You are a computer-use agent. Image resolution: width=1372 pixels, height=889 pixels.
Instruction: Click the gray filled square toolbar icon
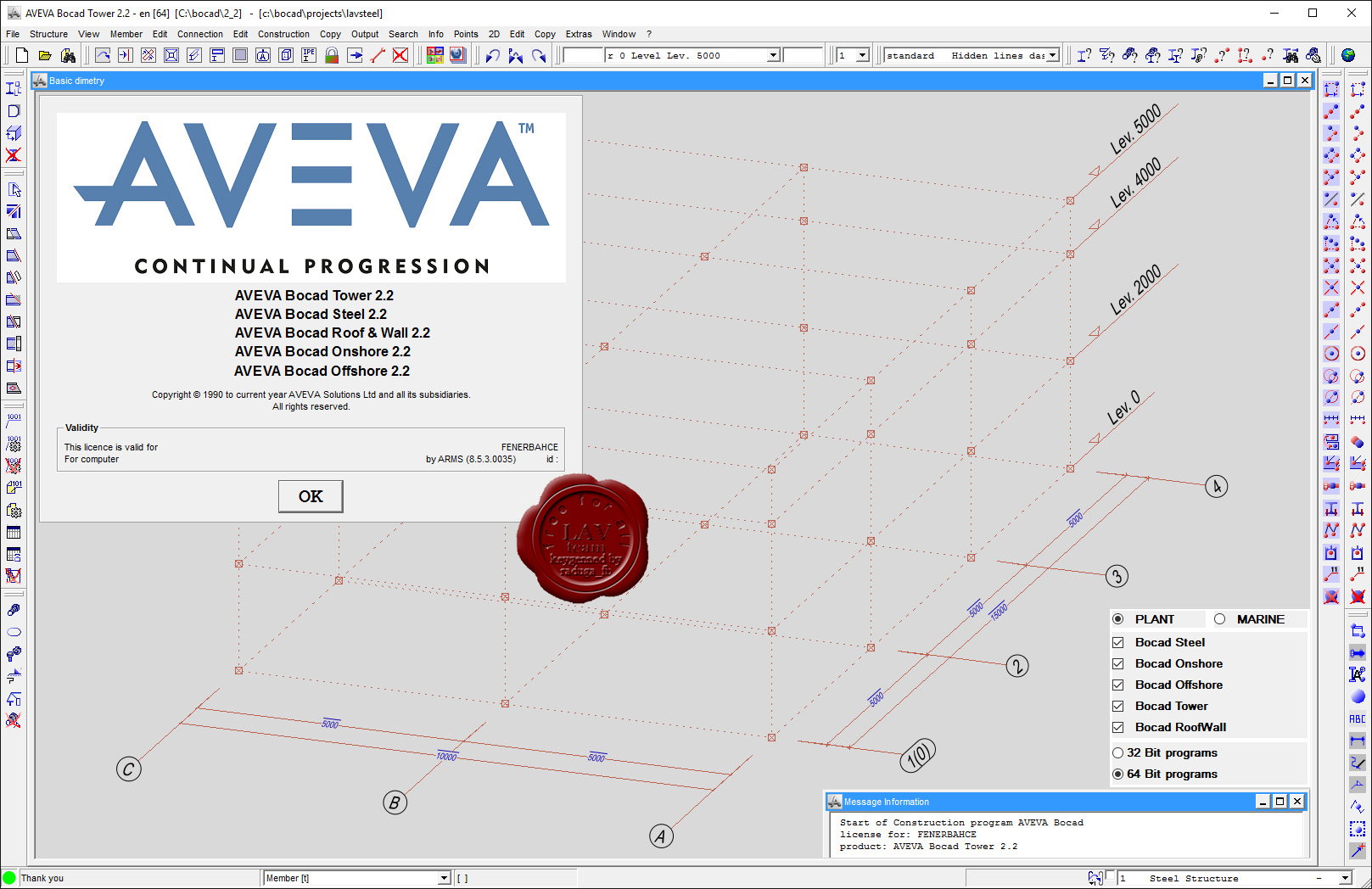pos(240,55)
